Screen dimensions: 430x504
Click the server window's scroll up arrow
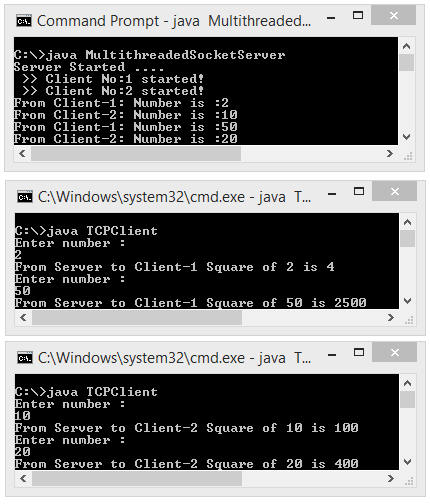click(406, 46)
